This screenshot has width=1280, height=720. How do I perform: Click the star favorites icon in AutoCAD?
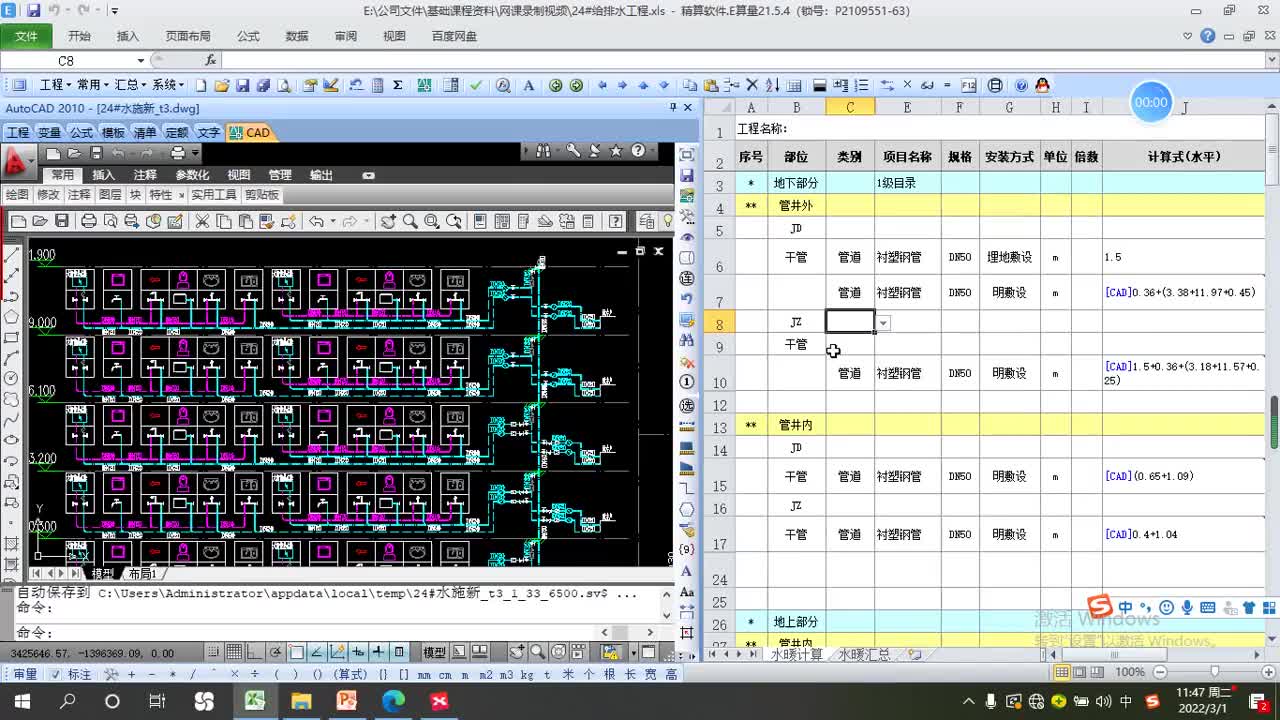(616, 151)
